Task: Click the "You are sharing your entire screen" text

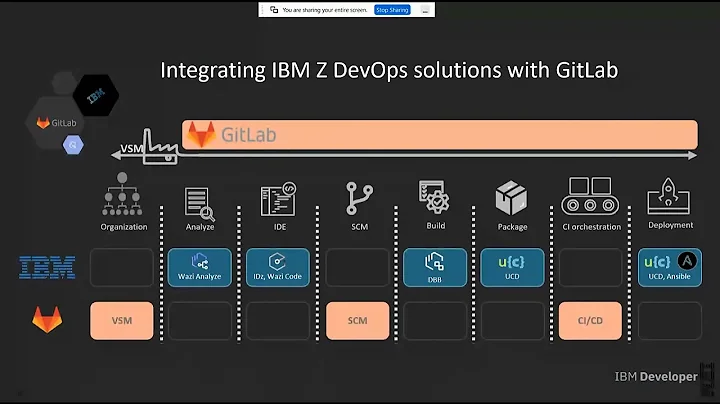Action: point(325,10)
